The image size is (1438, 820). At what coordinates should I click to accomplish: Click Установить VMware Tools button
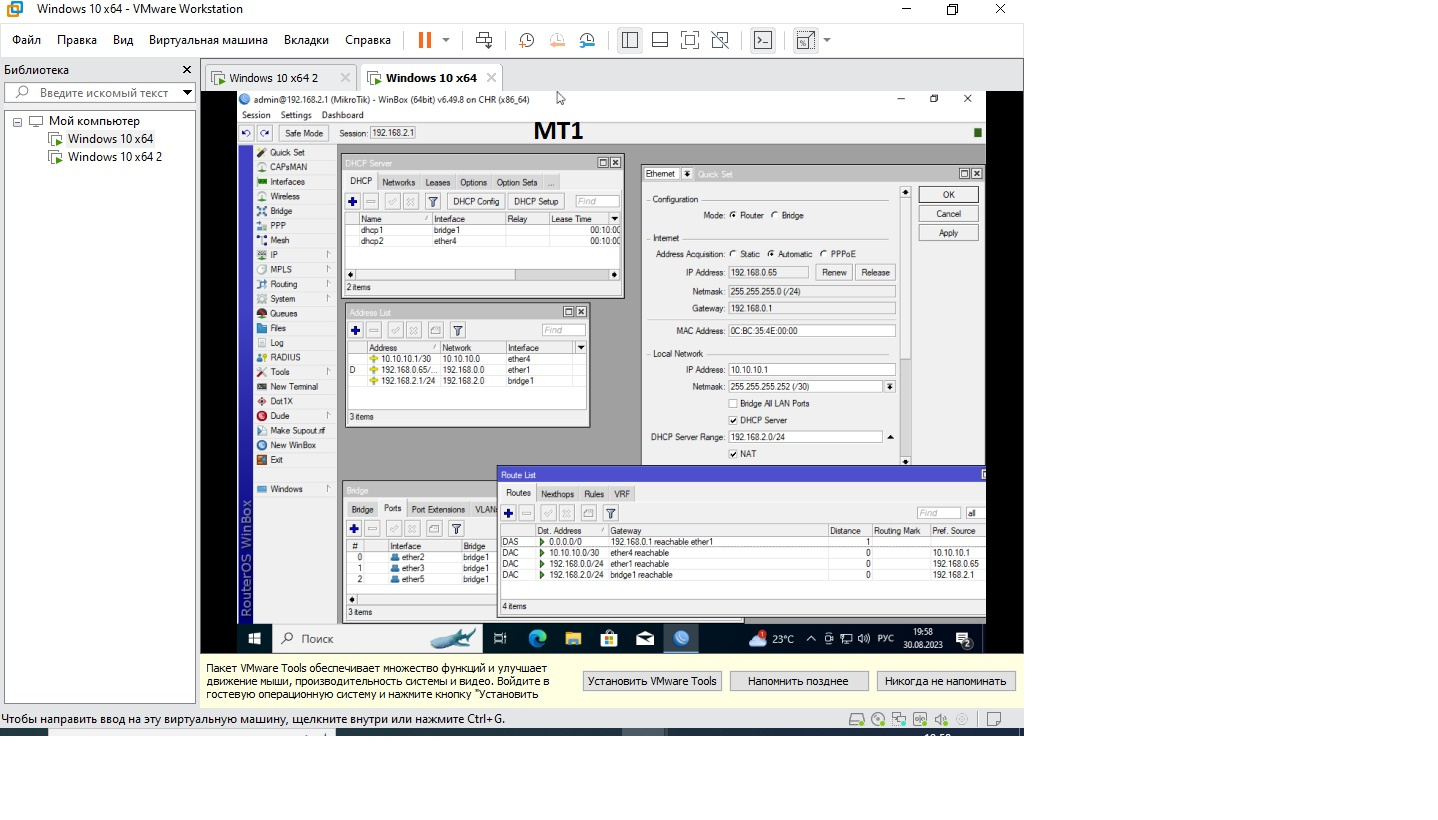coord(652,681)
